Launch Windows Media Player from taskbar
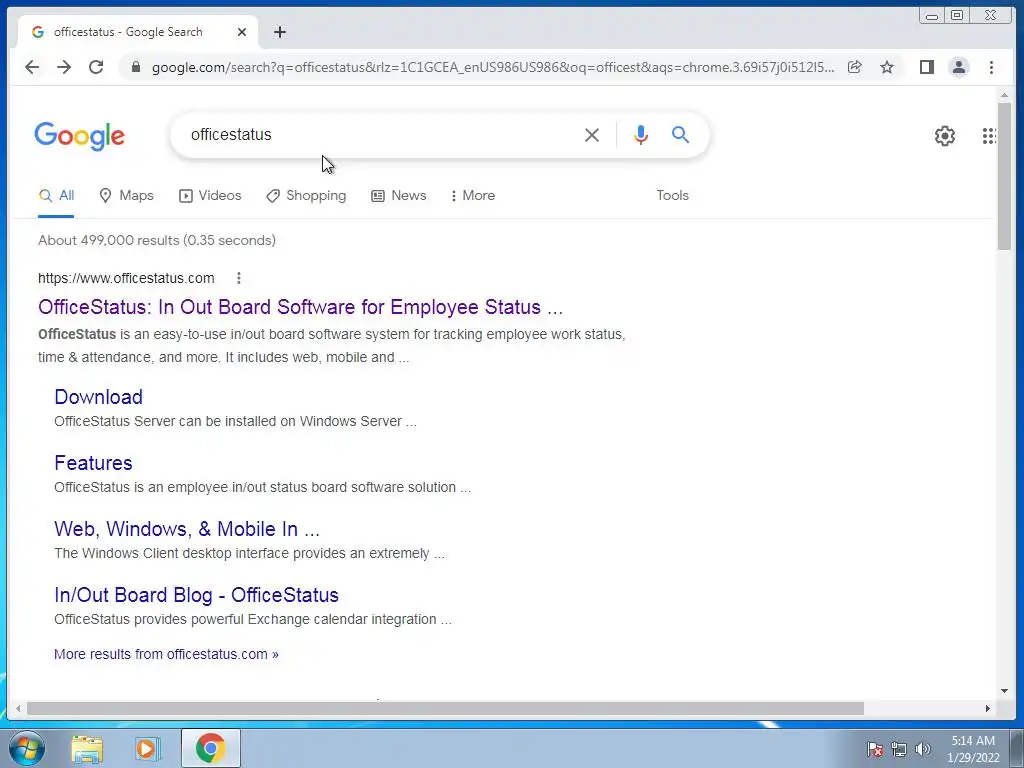 [x=146, y=748]
